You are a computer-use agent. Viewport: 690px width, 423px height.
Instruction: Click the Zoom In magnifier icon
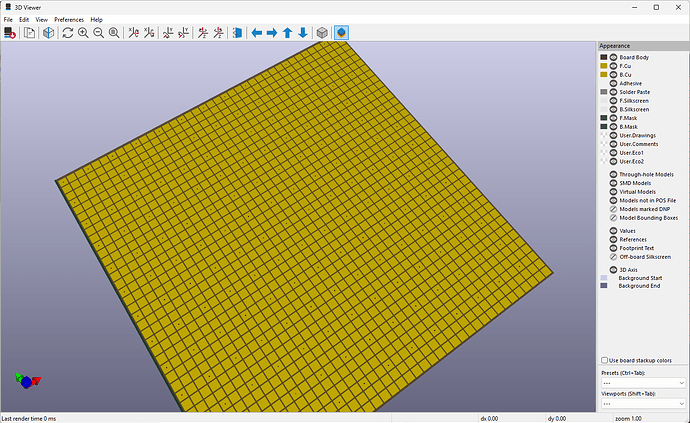[83, 32]
